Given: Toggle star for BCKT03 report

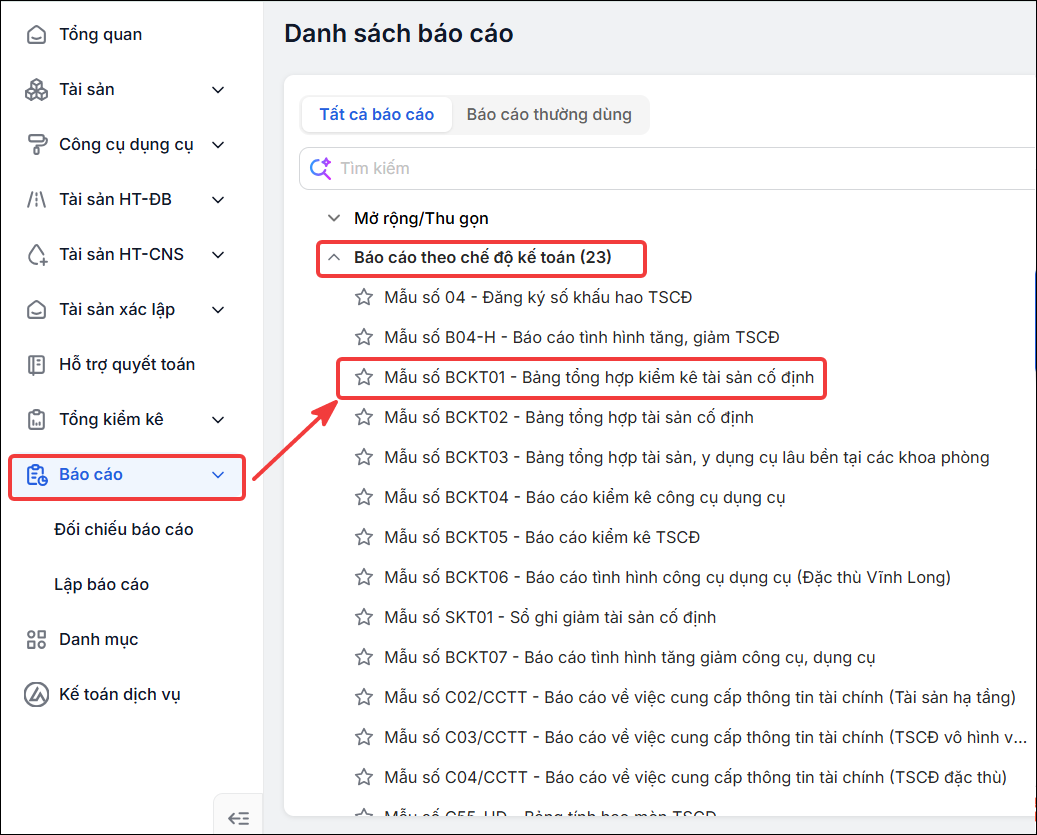Looking at the screenshot, I should click(x=364, y=457).
